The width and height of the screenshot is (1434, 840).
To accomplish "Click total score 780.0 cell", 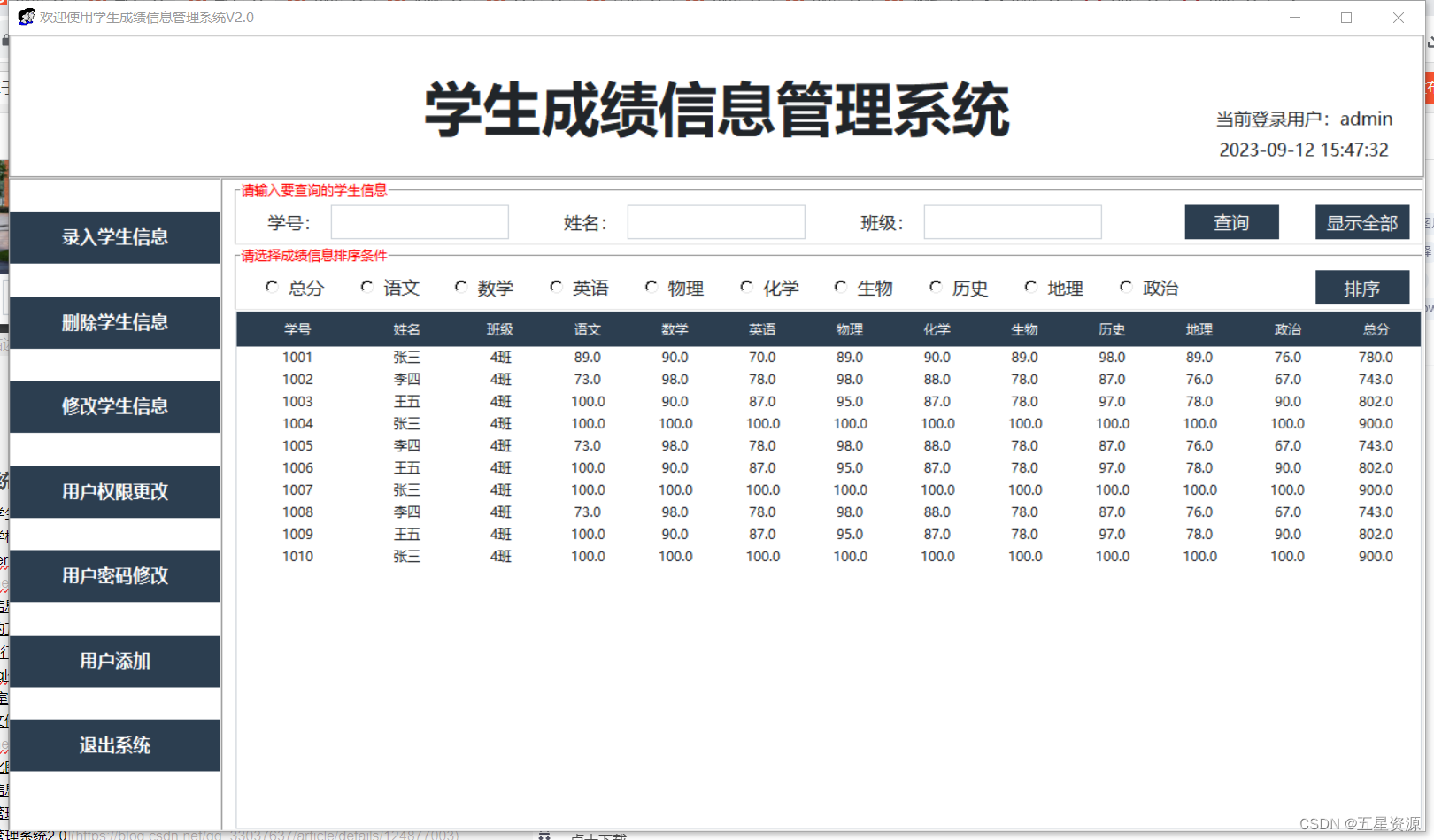I will (x=1376, y=358).
